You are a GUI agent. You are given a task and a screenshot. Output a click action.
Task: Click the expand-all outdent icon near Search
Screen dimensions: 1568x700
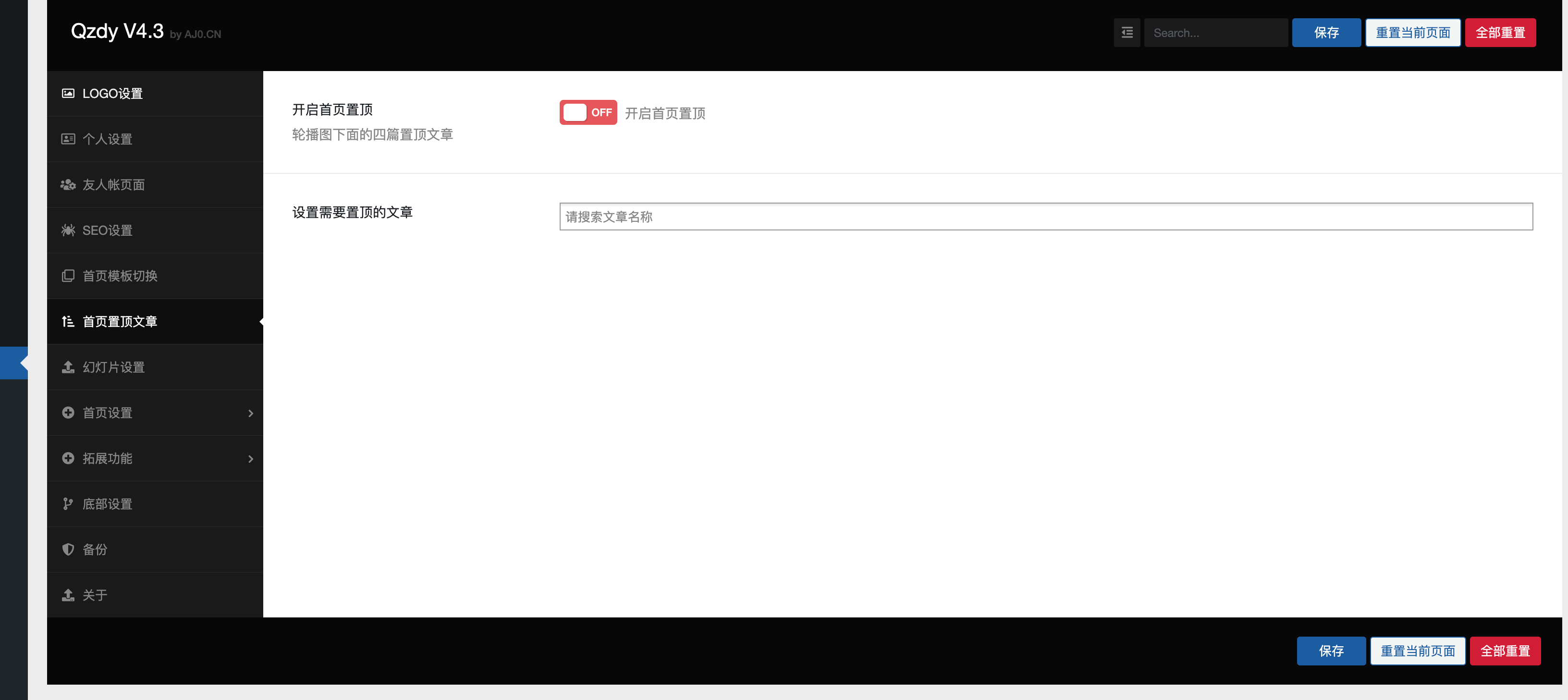[x=1127, y=33]
